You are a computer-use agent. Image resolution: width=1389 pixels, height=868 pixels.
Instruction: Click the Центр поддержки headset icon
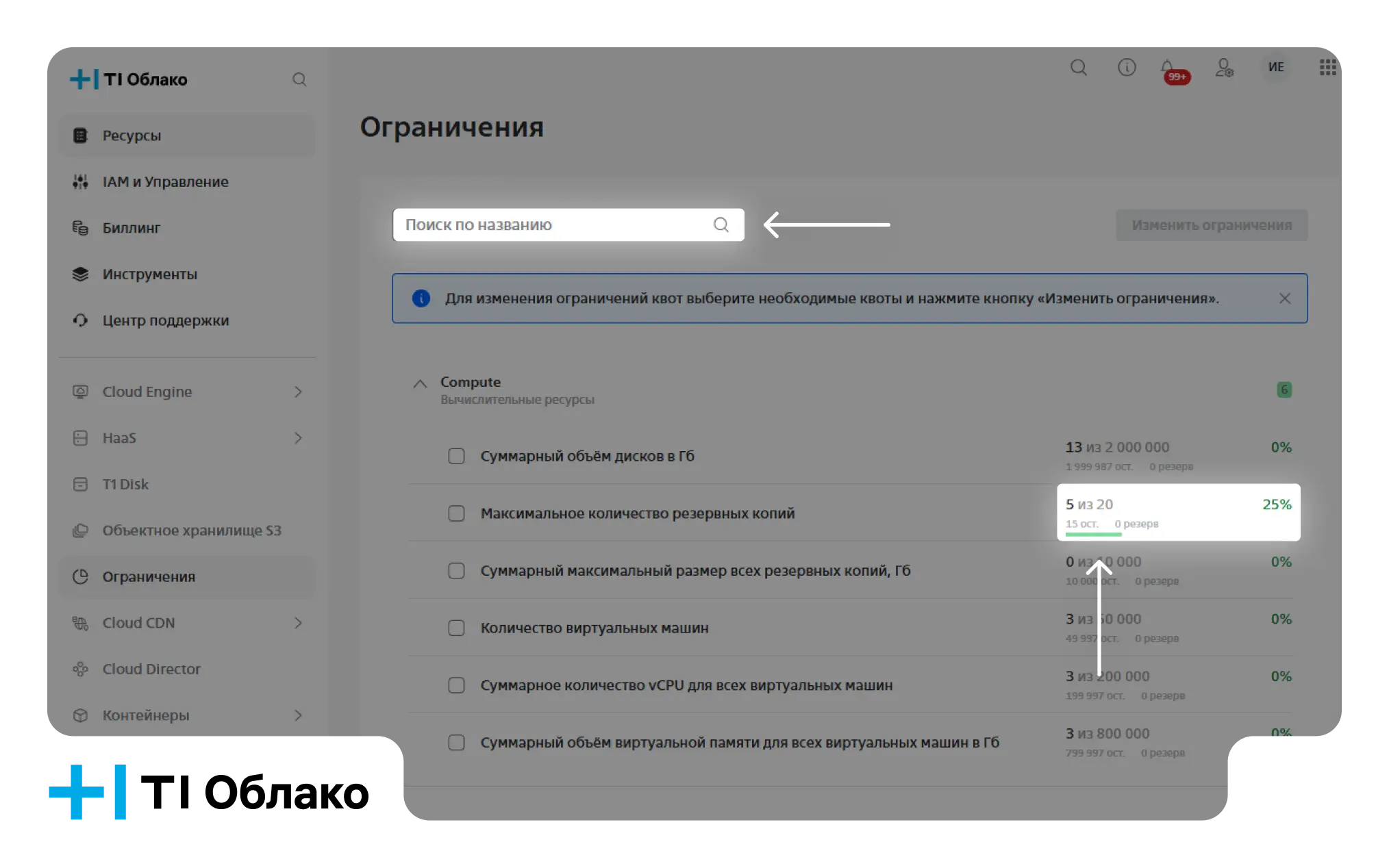point(80,320)
